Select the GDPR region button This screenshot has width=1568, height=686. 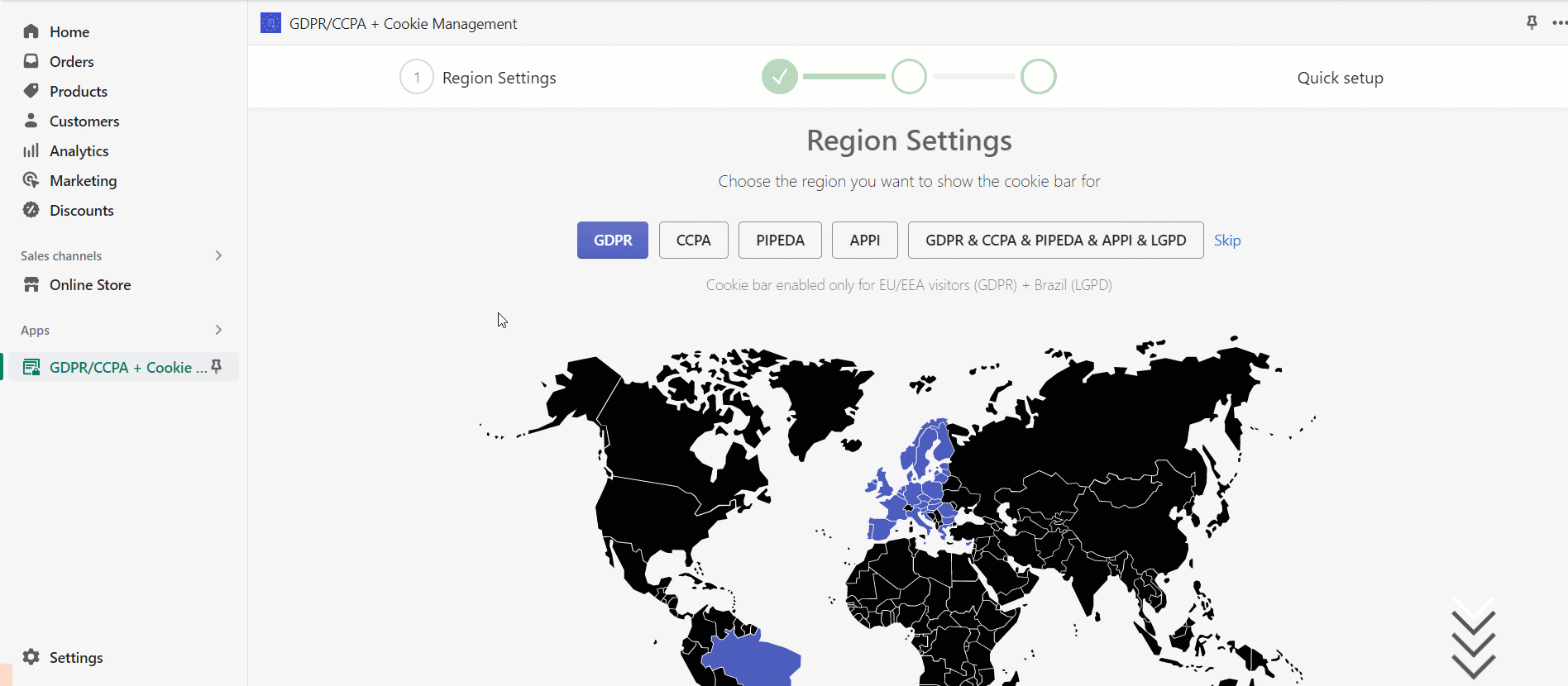(x=613, y=241)
